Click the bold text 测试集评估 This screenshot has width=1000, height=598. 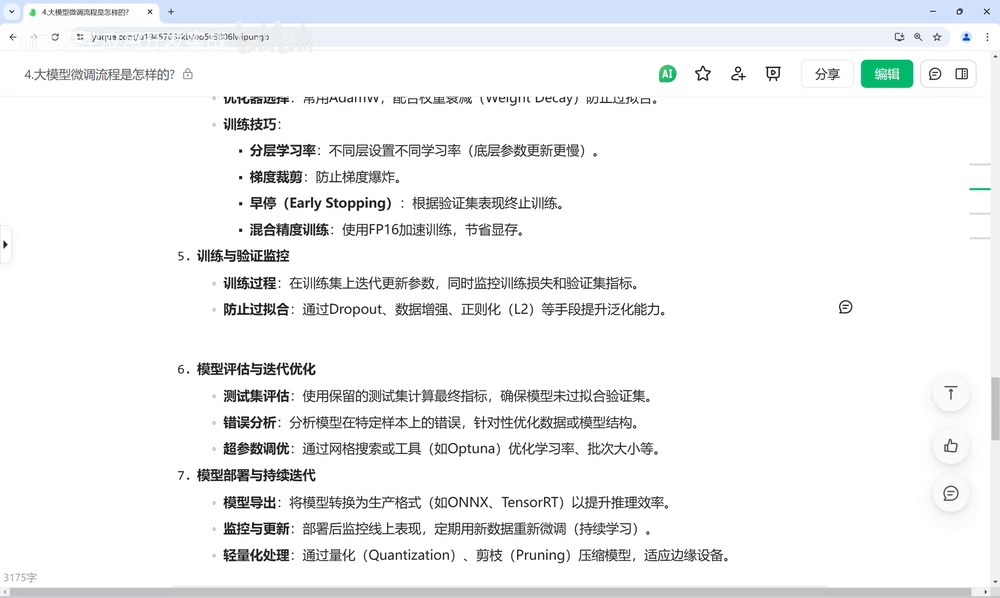(256, 396)
